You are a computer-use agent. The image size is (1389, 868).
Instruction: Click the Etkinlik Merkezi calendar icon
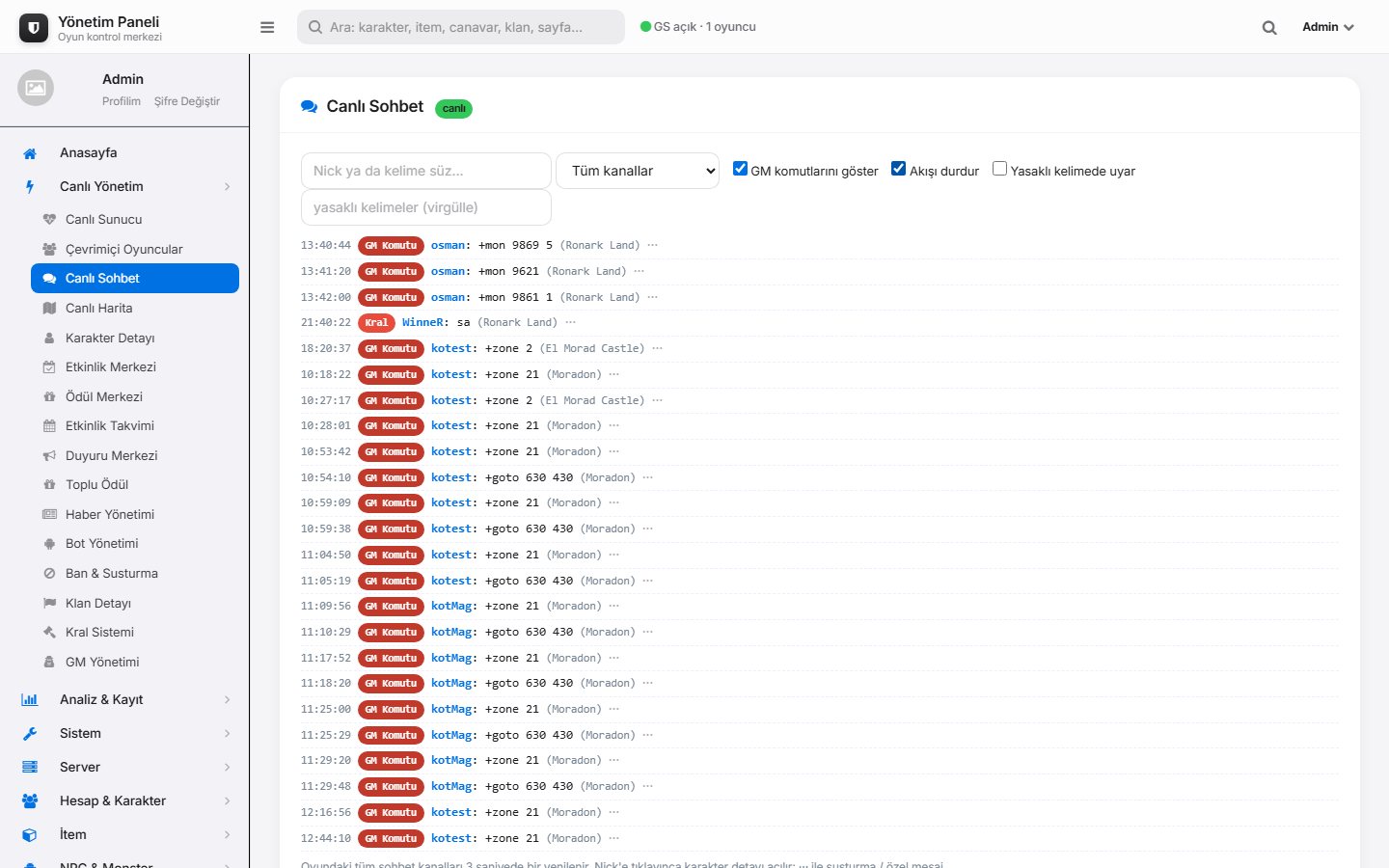(49, 366)
